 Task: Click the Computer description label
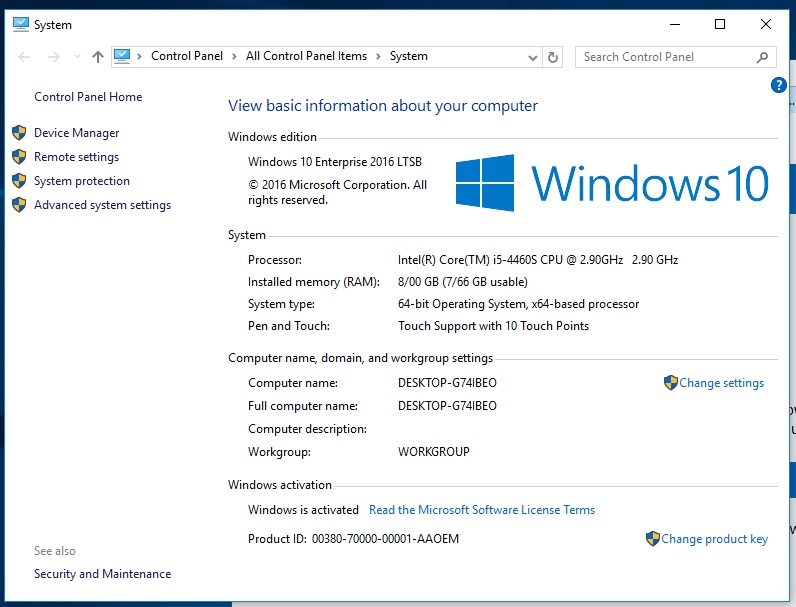[307, 429]
